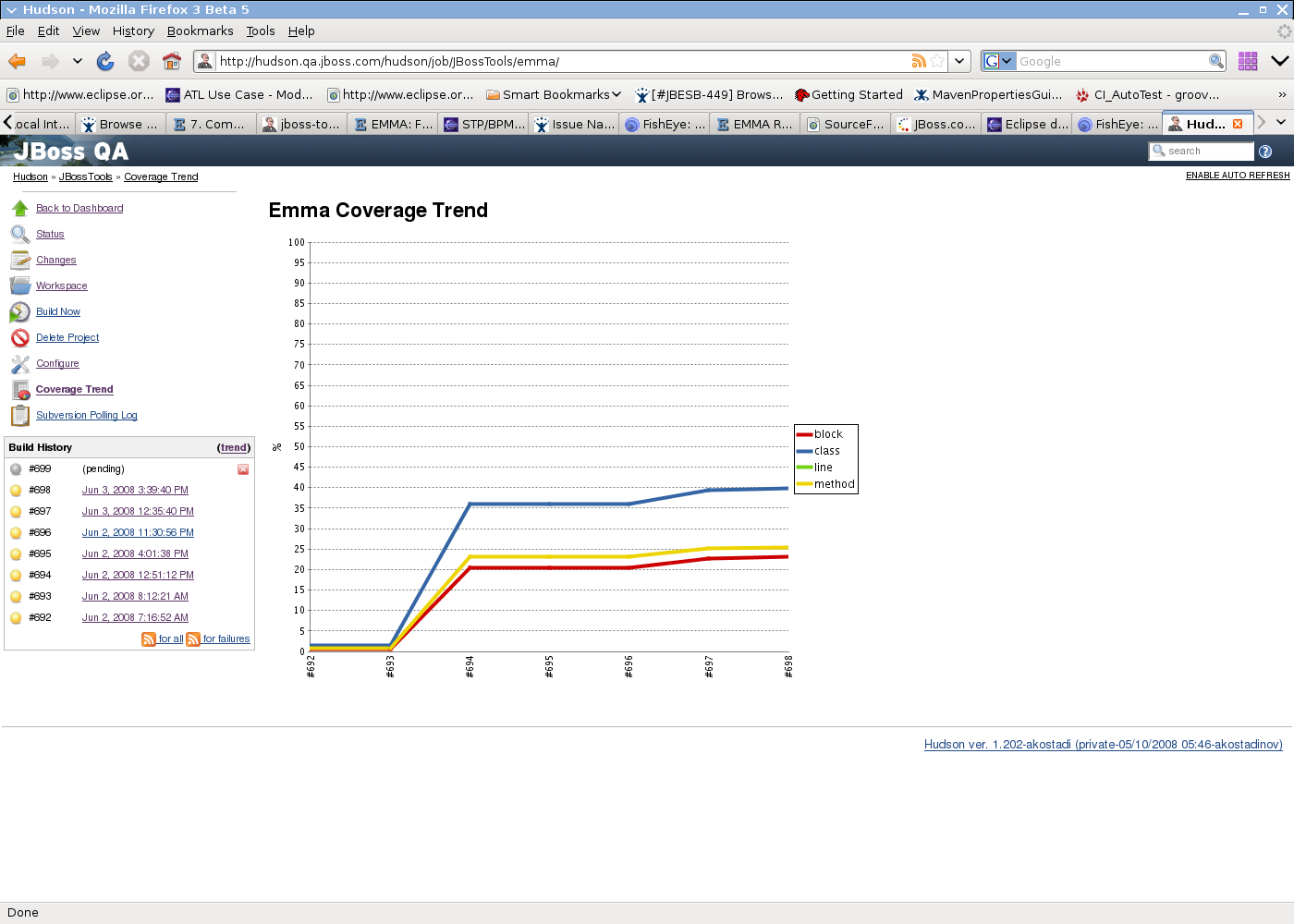Open the Getting Started bookmark
The width and height of the screenshot is (1294, 924).
coord(848,94)
